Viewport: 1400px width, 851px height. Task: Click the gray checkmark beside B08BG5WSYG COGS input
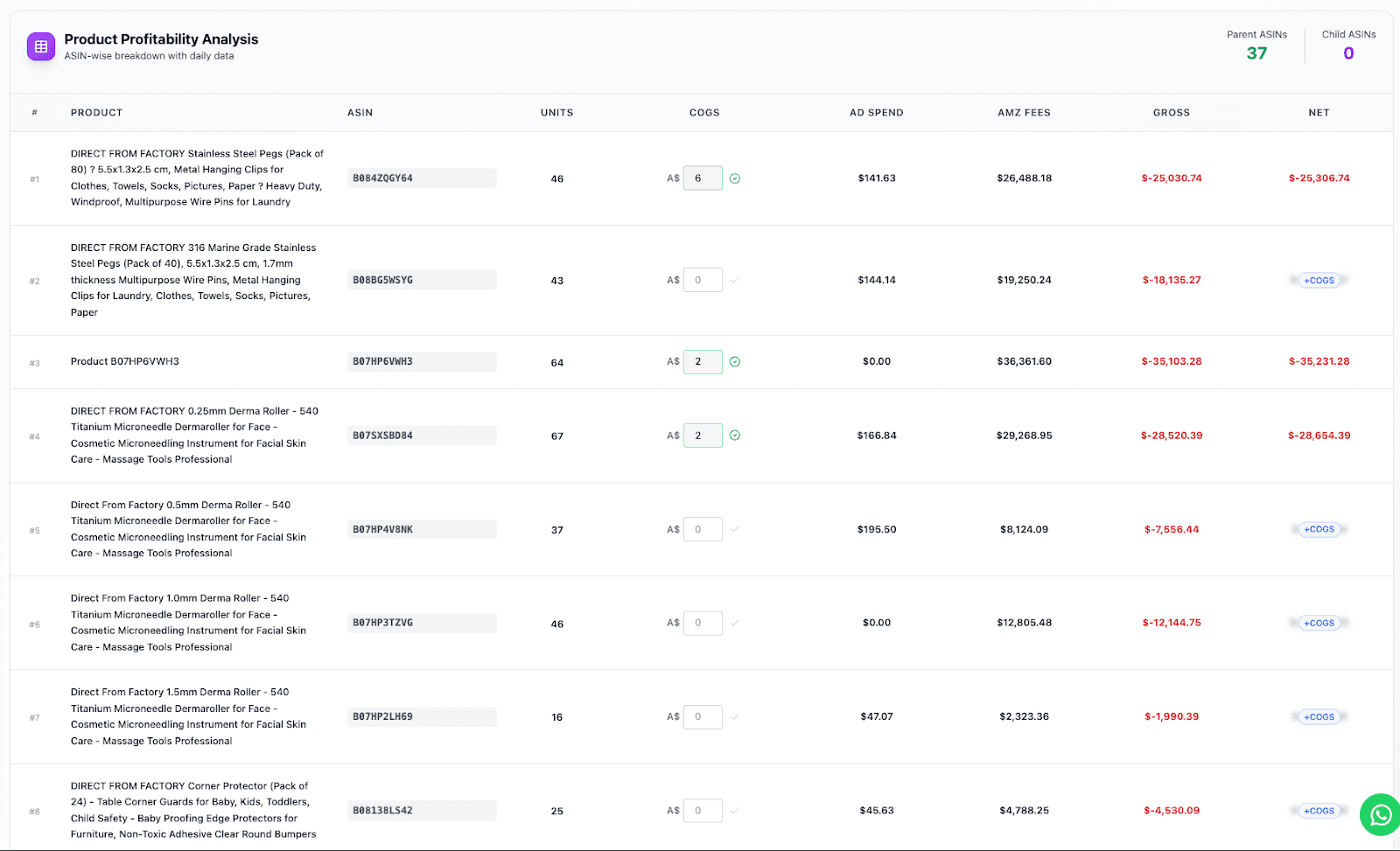(735, 280)
